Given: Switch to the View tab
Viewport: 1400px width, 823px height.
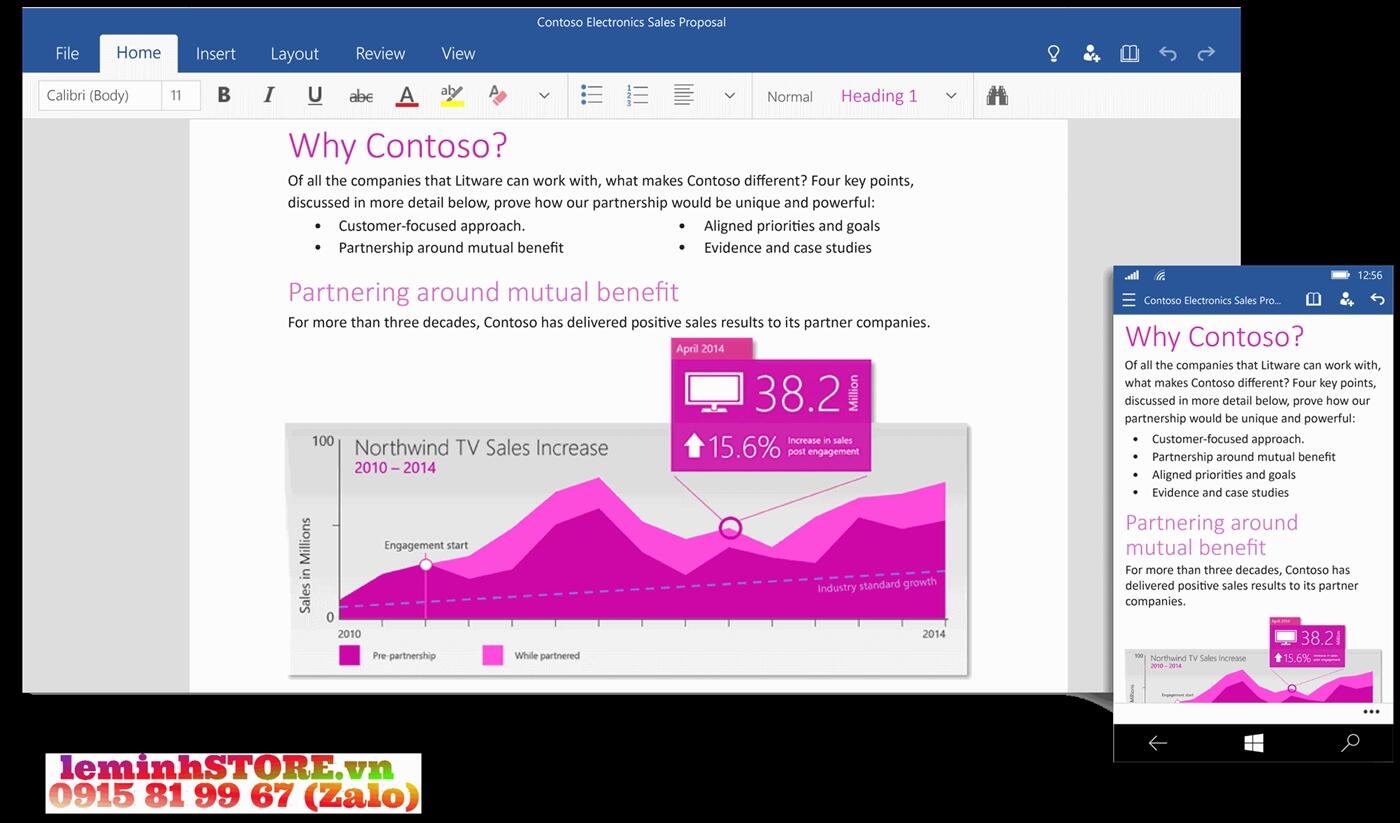Looking at the screenshot, I should [x=458, y=54].
